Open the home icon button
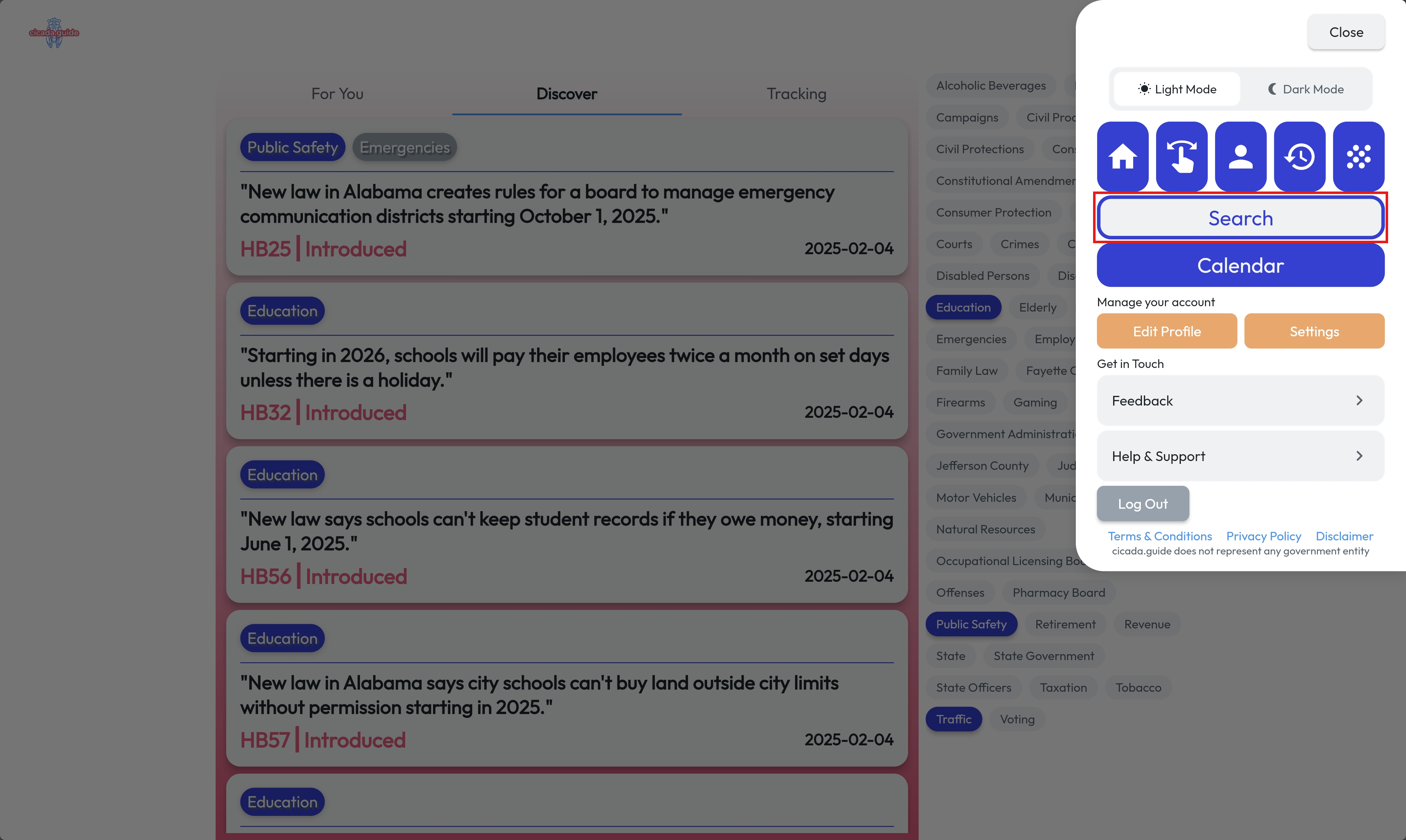This screenshot has width=1406, height=840. coord(1122,156)
